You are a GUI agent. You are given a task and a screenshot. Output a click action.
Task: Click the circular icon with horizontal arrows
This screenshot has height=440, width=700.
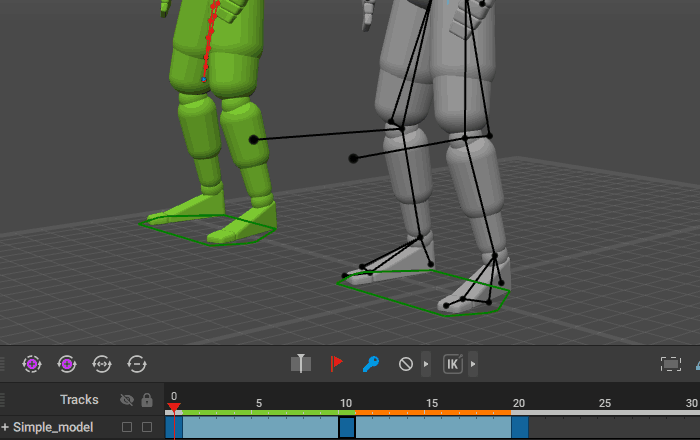102,364
